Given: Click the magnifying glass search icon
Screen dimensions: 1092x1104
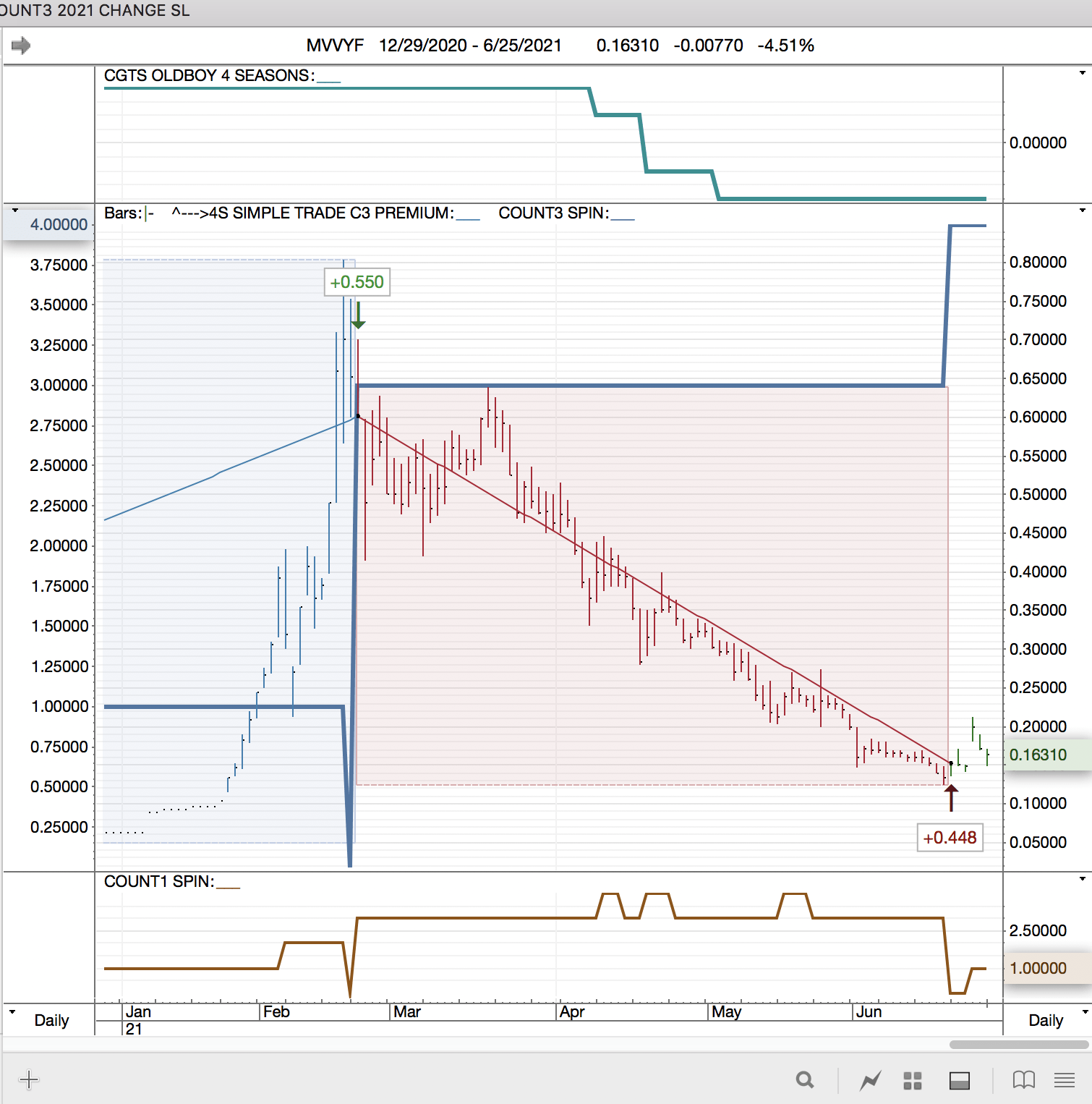Looking at the screenshot, I should pyautogui.click(x=804, y=1080).
